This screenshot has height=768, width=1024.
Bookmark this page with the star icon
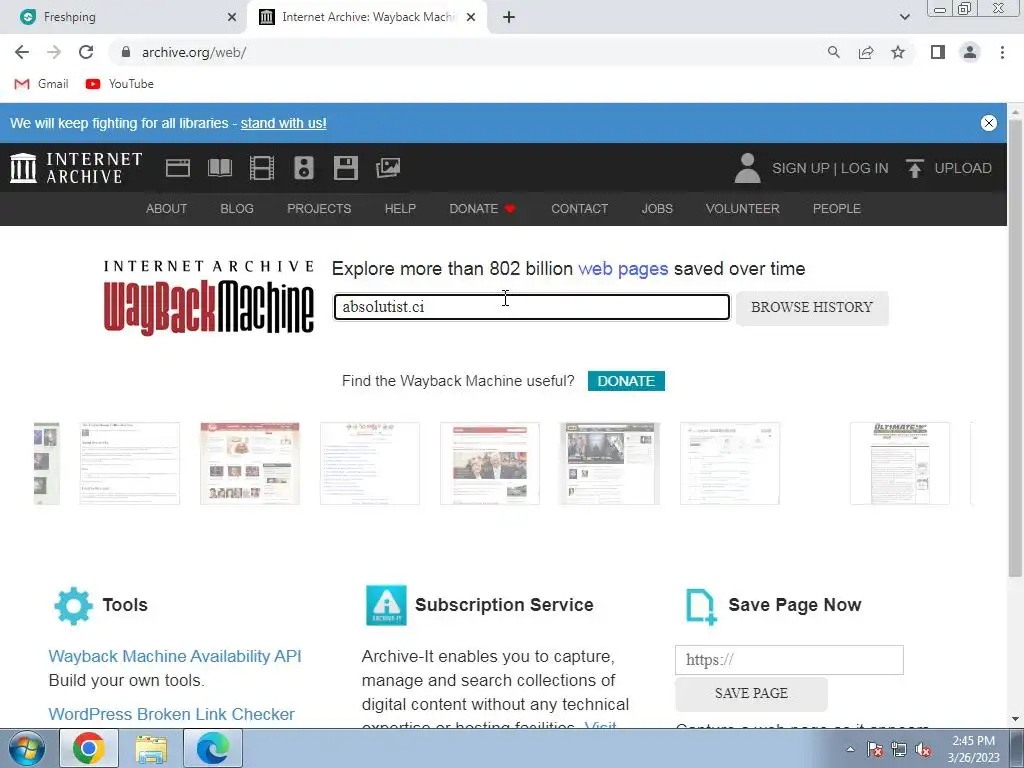[x=898, y=52]
